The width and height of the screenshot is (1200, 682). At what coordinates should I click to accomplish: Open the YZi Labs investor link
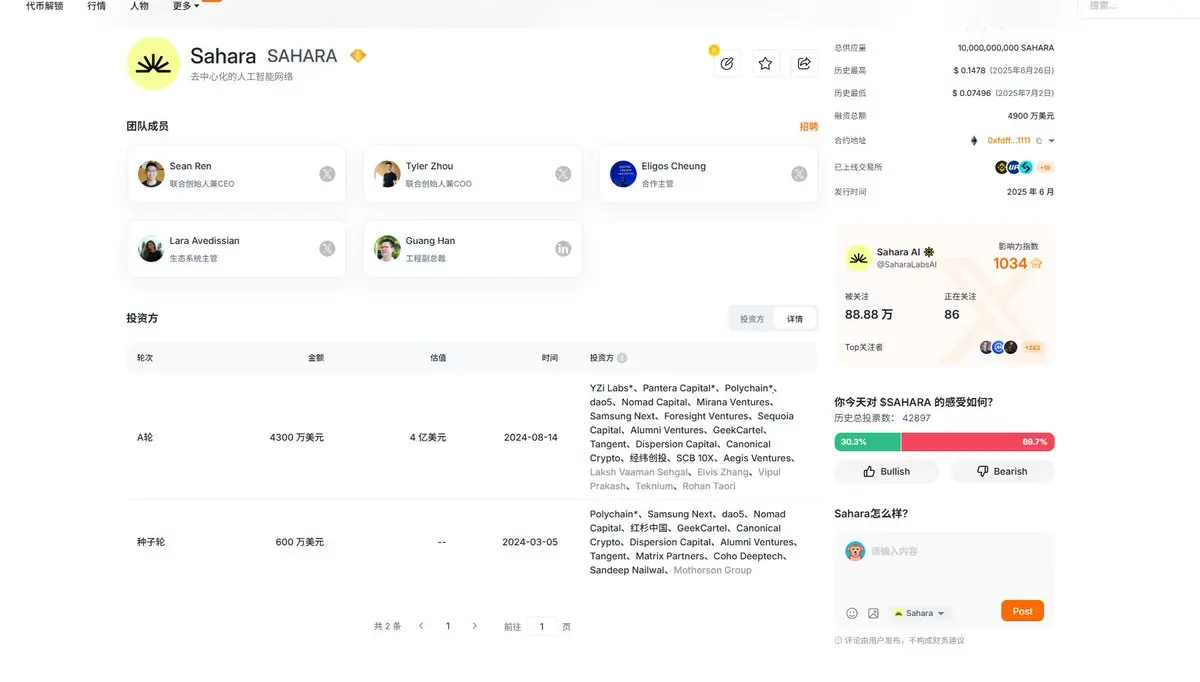(612, 388)
